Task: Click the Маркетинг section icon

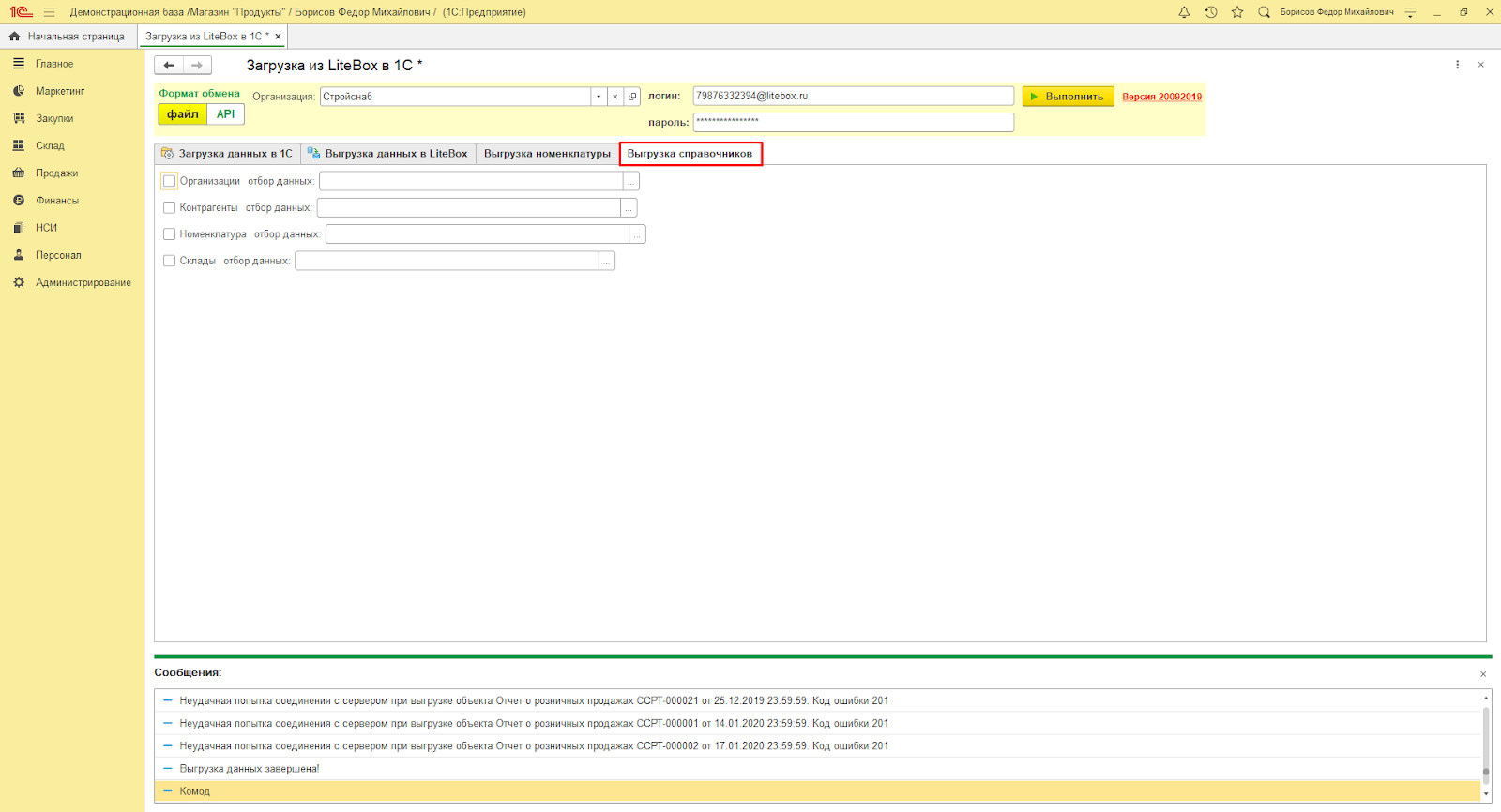Action: pyautogui.click(x=18, y=91)
